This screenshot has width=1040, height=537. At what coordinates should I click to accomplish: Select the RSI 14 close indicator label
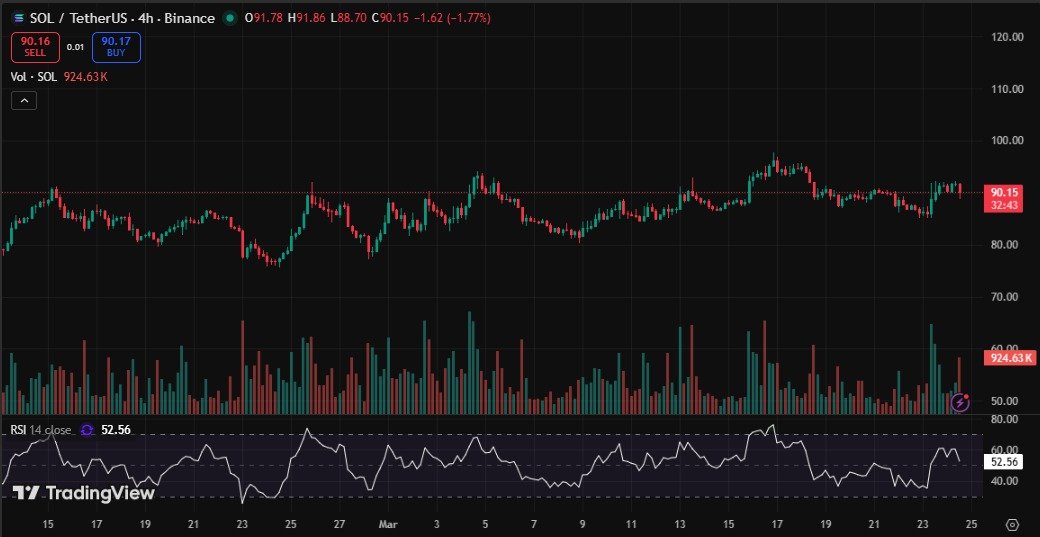click(40, 430)
